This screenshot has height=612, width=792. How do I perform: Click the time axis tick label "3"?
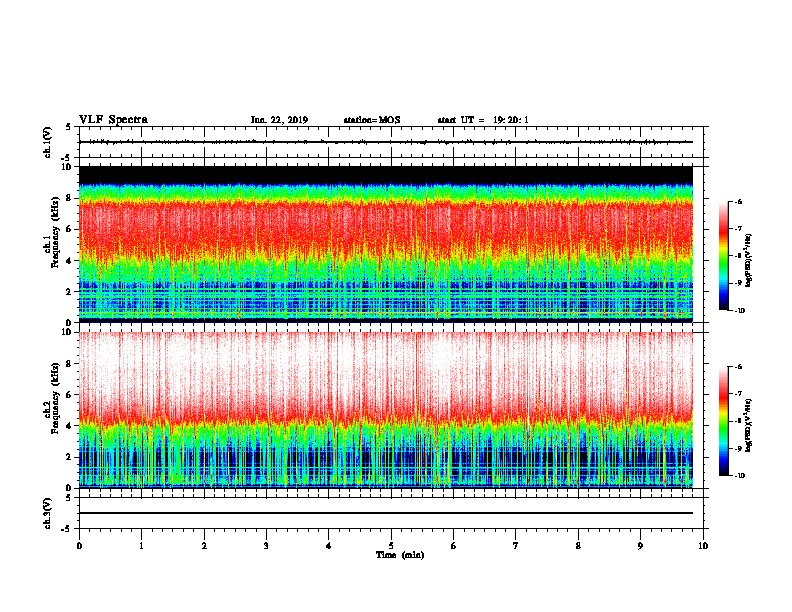266,546
